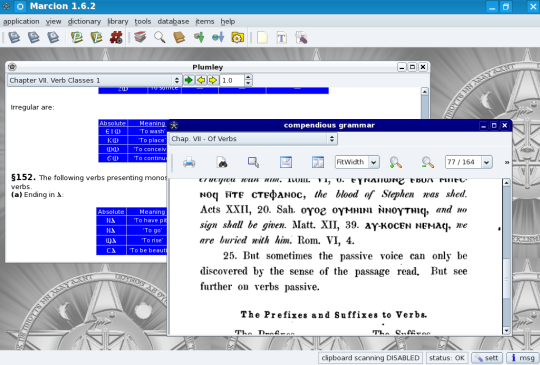Click scroll up arrow in Plumley window
Image resolution: width=540 pixels, height=365 pixels.
pos(425,91)
